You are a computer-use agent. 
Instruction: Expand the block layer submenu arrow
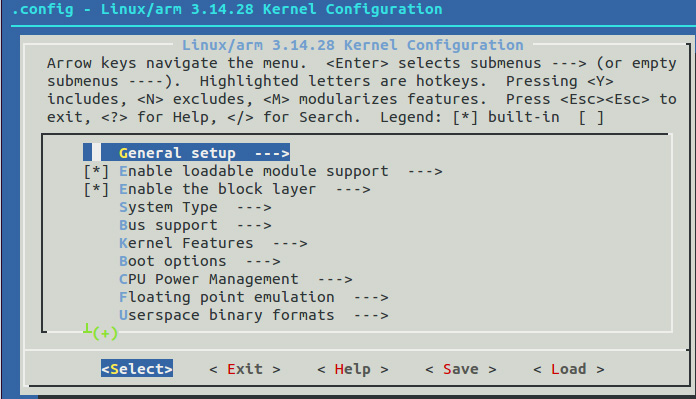click(x=353, y=190)
